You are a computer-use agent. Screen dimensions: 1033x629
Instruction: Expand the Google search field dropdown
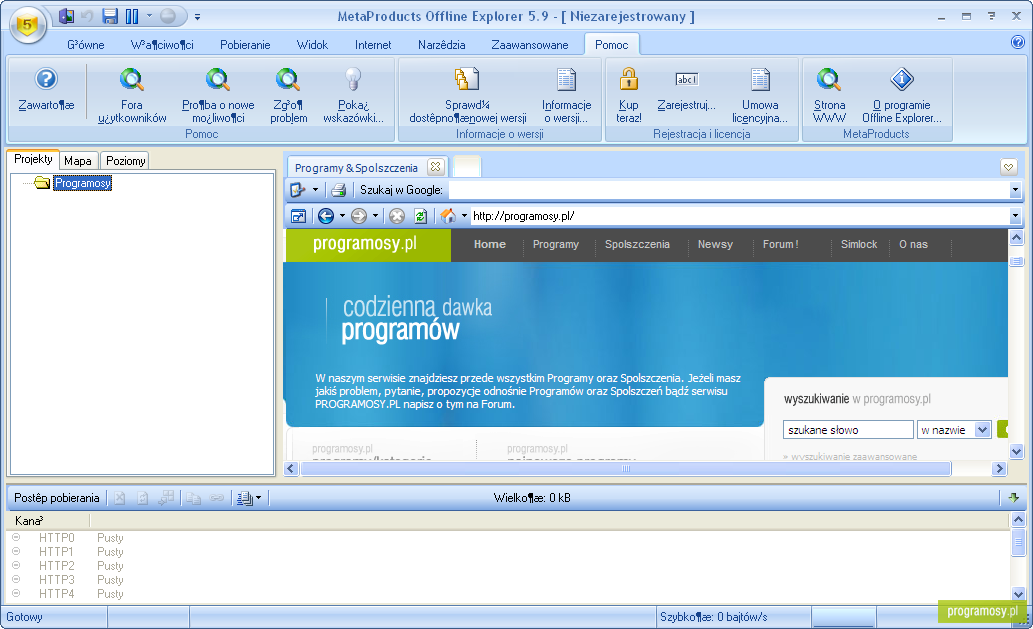(x=1015, y=190)
